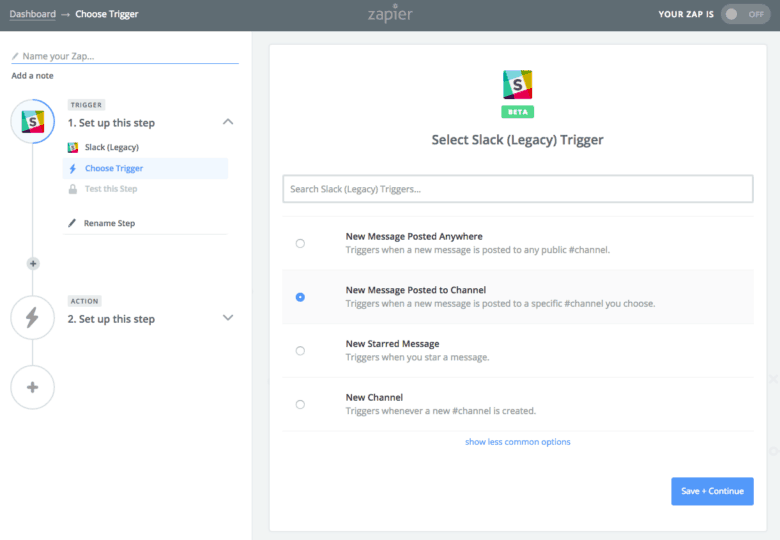
Task: Click show less common options link
Action: click(517, 442)
